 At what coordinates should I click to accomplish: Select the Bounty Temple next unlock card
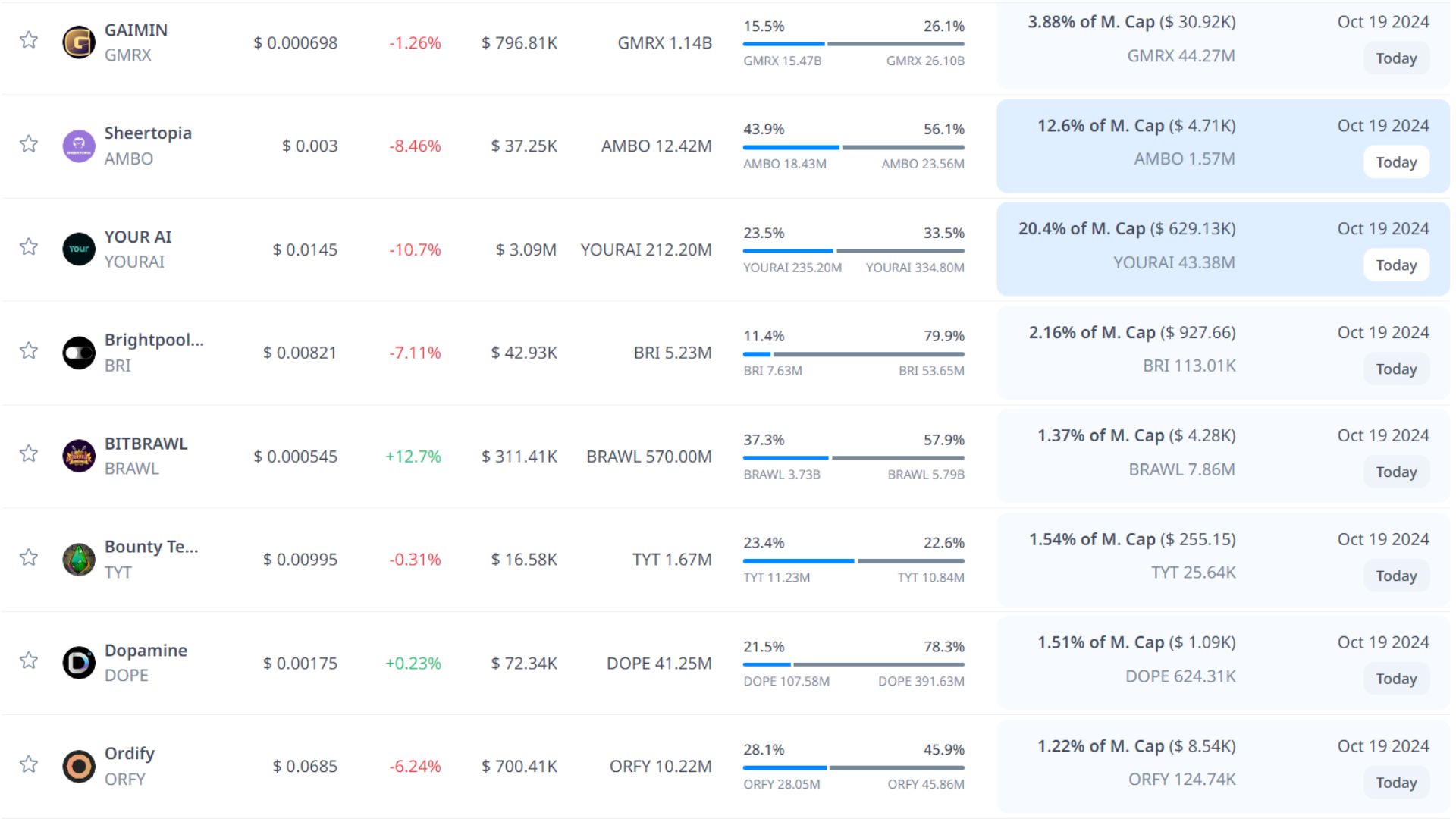coord(1222,560)
